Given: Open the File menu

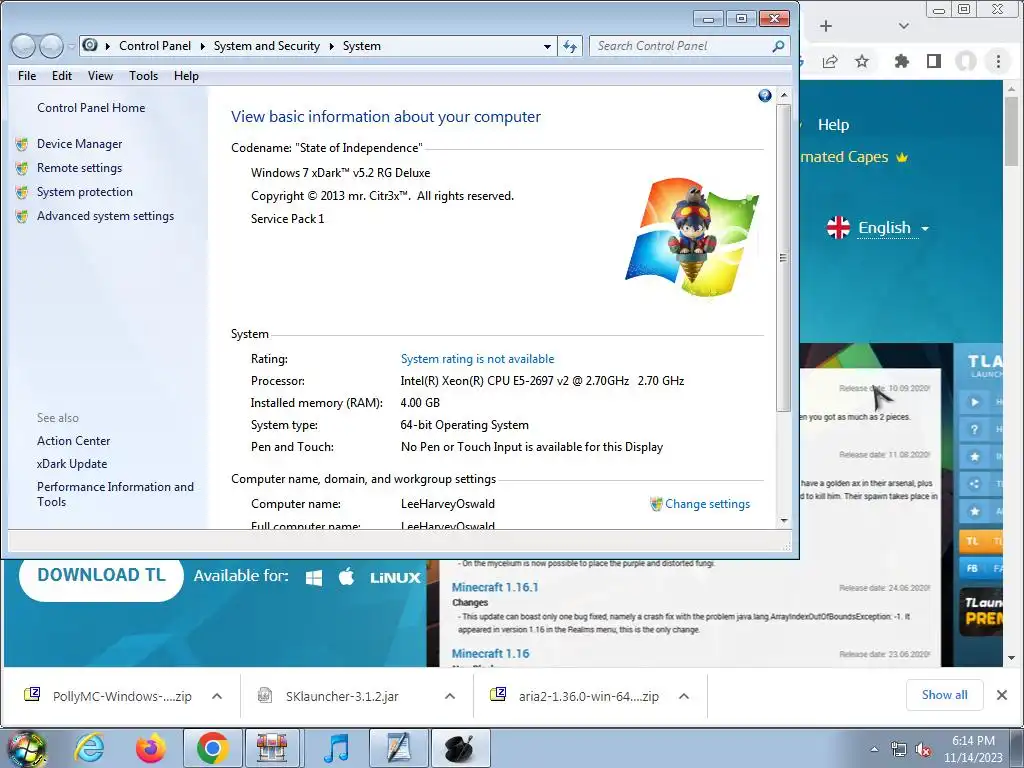Looking at the screenshot, I should 27,76.
